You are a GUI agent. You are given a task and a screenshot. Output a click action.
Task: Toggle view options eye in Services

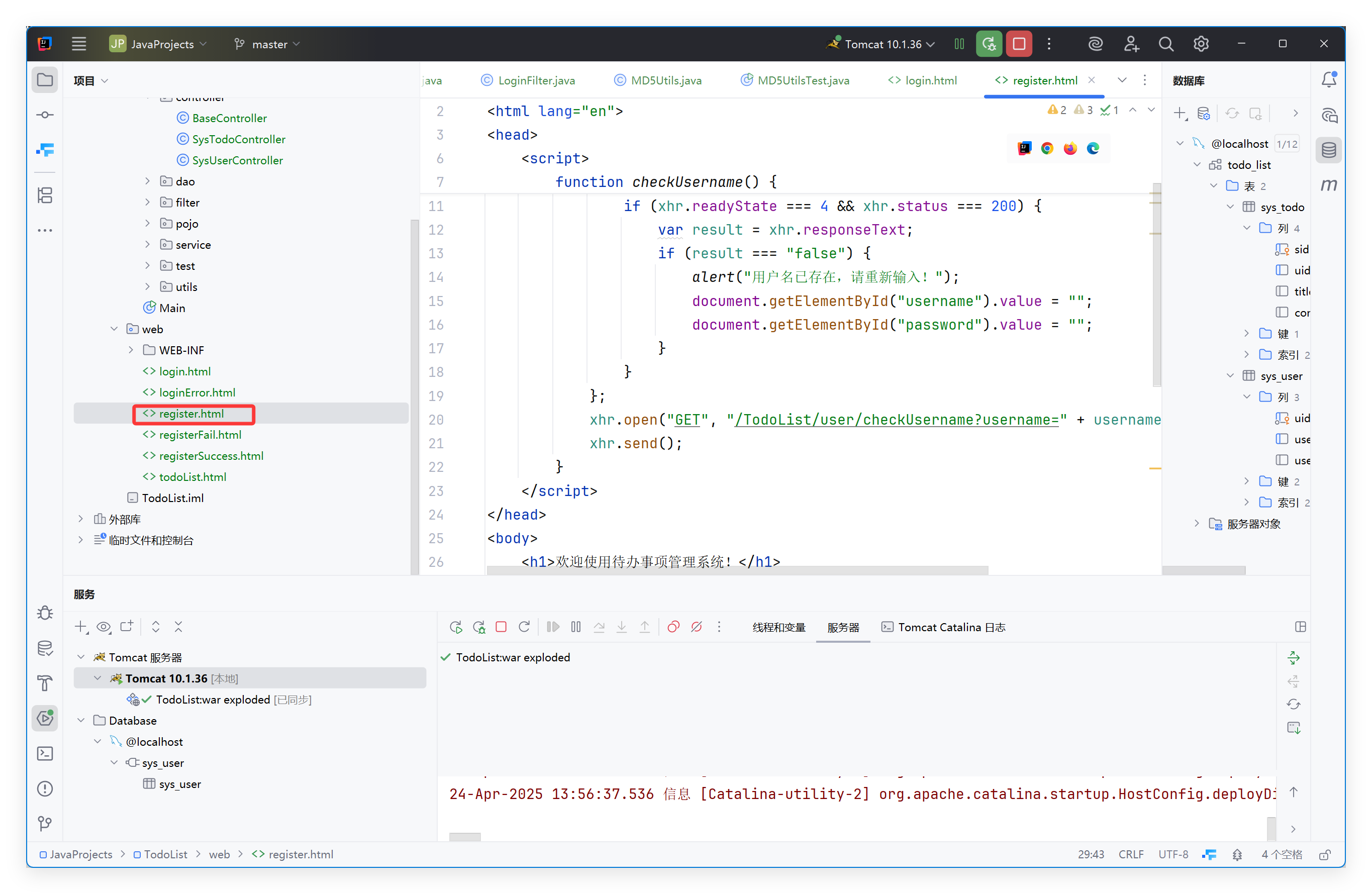(104, 627)
